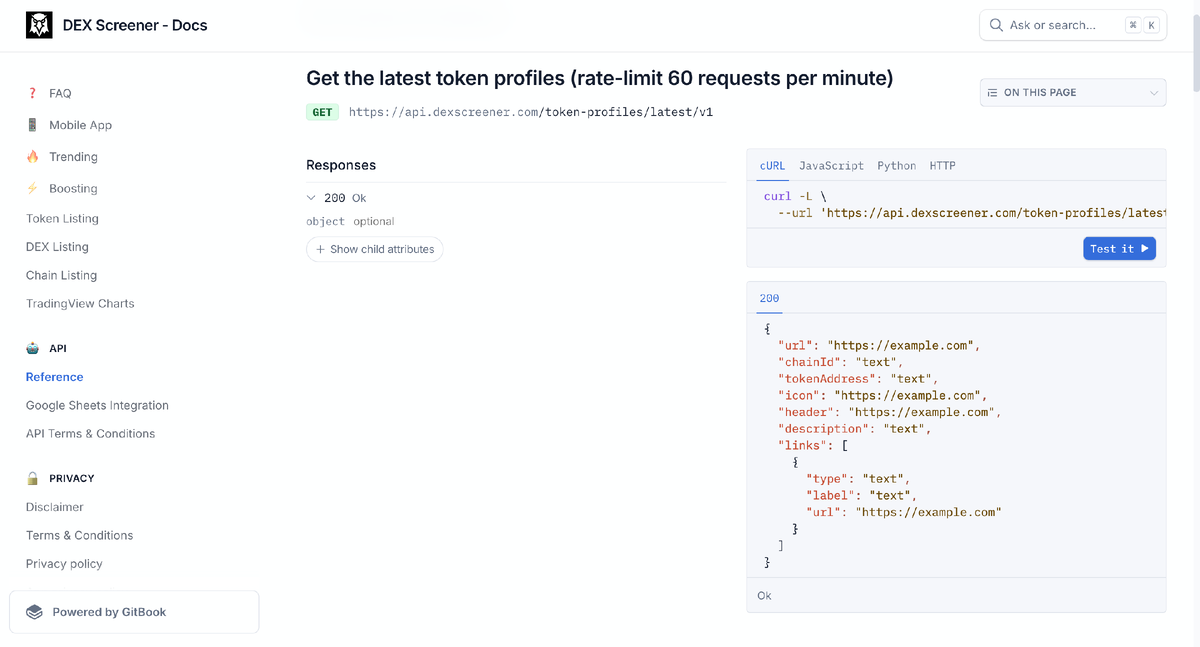Show child attributes of response object
This screenshot has width=1200, height=647.
pos(375,249)
